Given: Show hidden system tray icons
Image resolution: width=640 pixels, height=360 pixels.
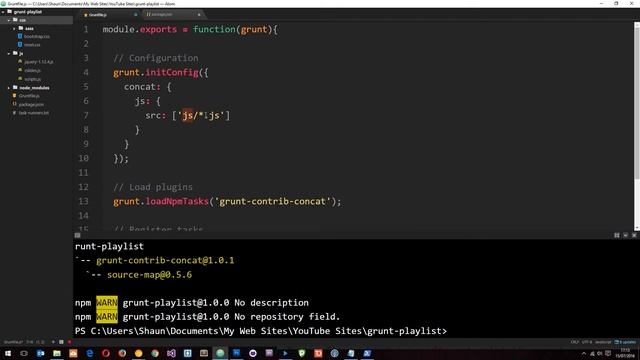Looking at the screenshot, I should point(584,353).
